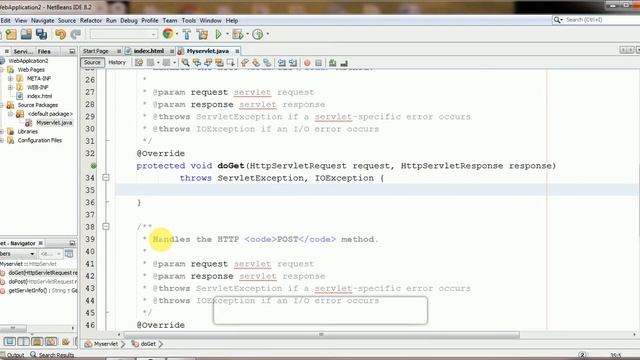Switch to the Files panel tab
Image resolution: width=640 pixels, height=360 pixels.
tap(44, 51)
